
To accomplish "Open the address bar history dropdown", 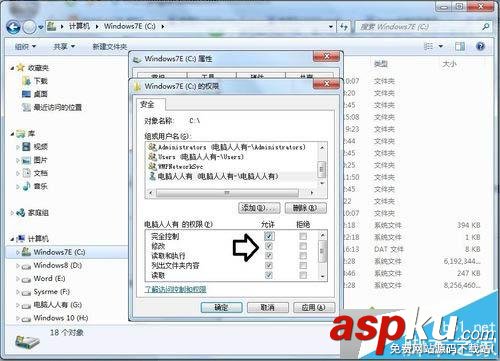I will coord(331,26).
